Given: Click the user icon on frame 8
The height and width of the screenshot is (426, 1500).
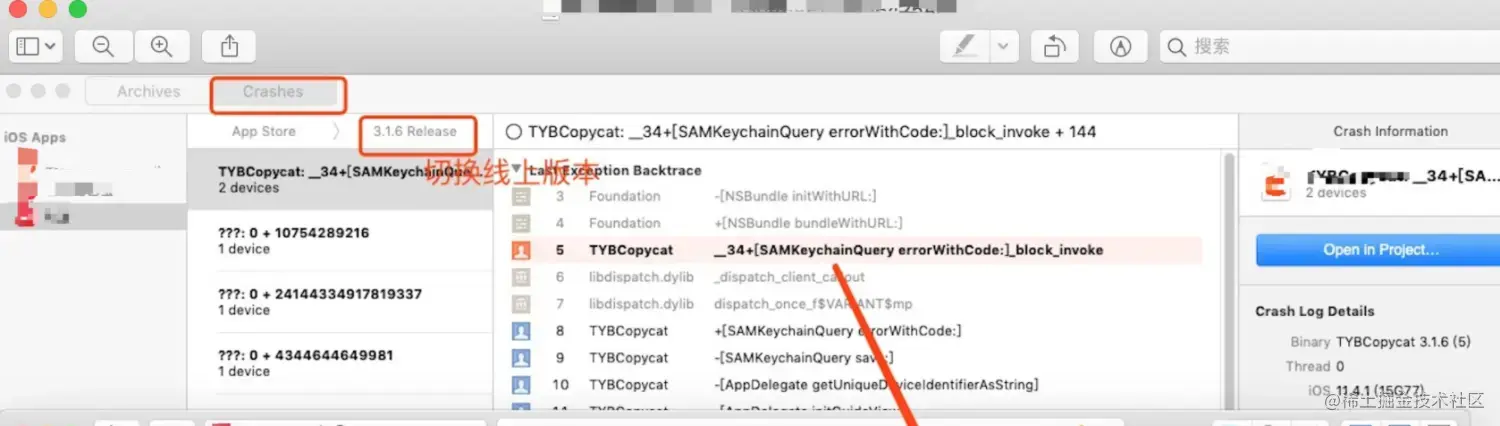Looking at the screenshot, I should pos(520,331).
